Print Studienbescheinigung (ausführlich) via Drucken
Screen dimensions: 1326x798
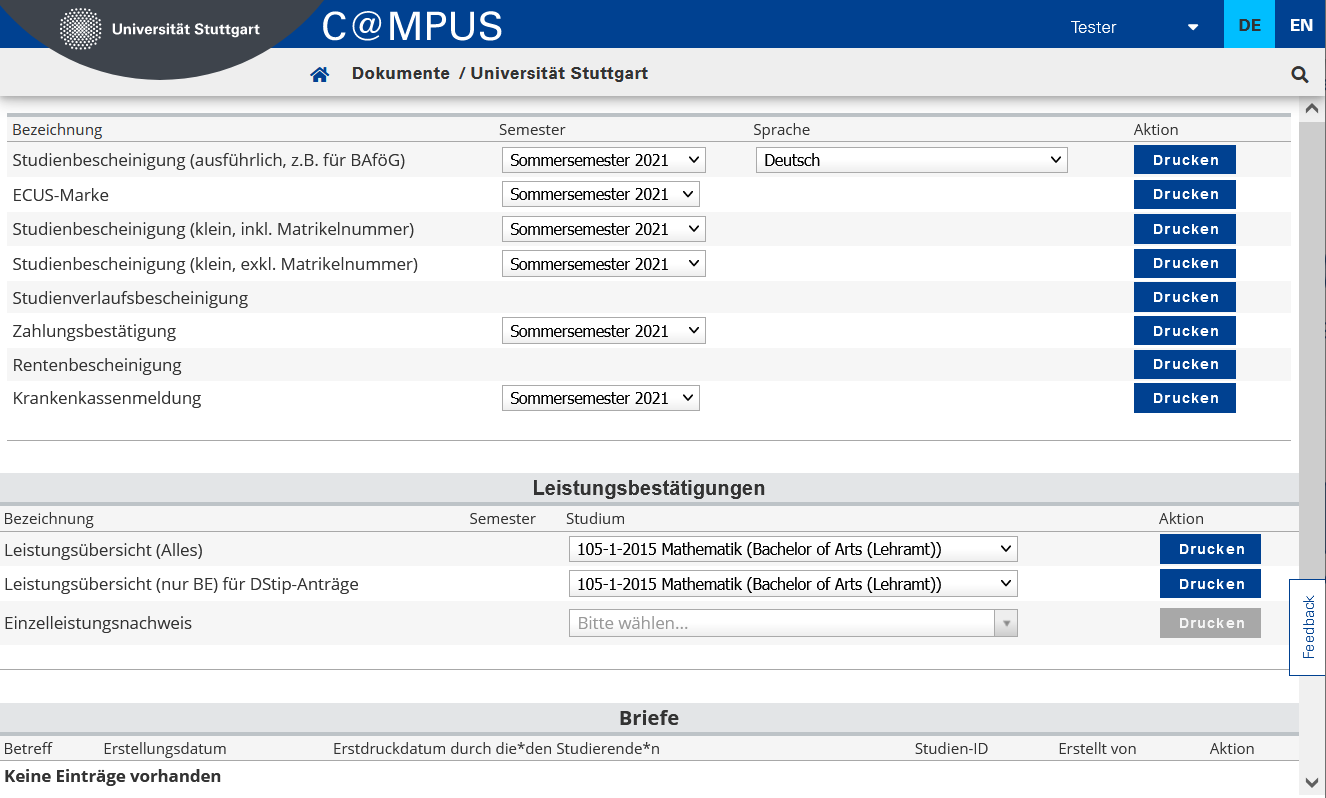[x=1185, y=160]
